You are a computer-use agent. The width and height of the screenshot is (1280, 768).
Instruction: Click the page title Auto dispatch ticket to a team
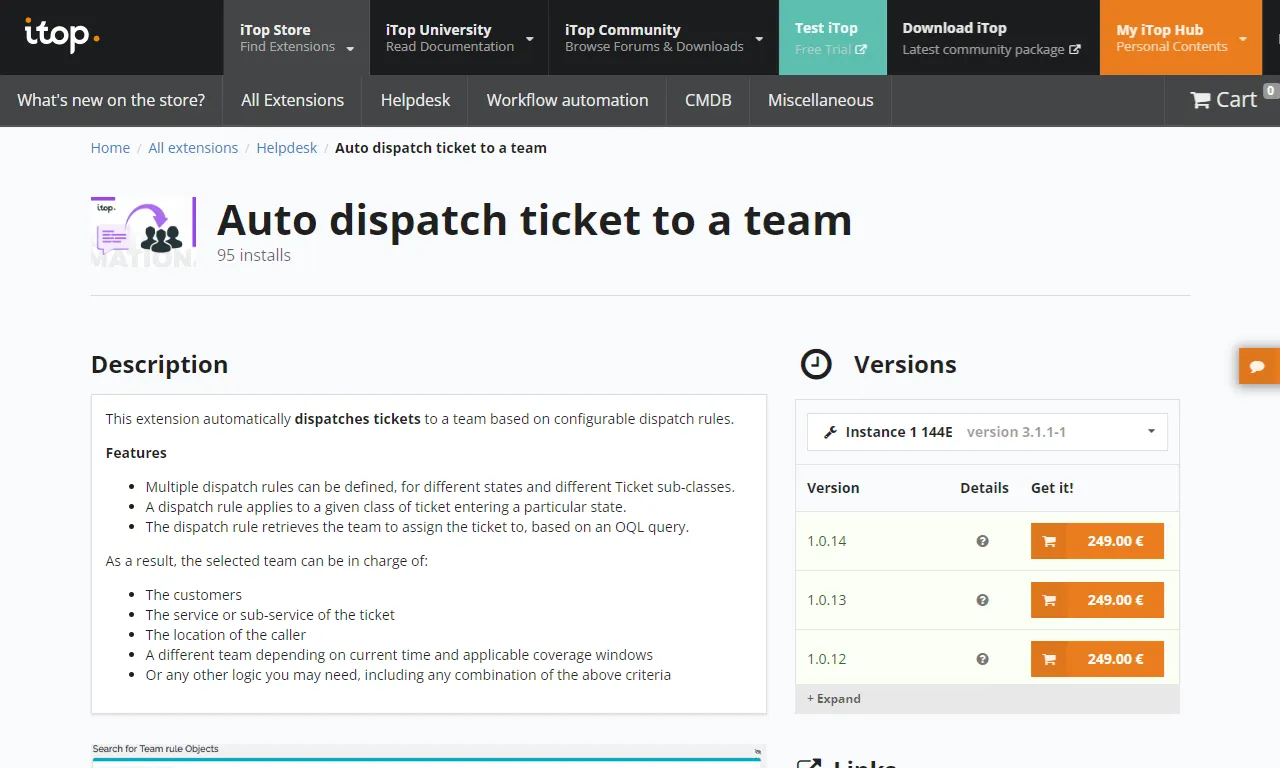pos(534,220)
